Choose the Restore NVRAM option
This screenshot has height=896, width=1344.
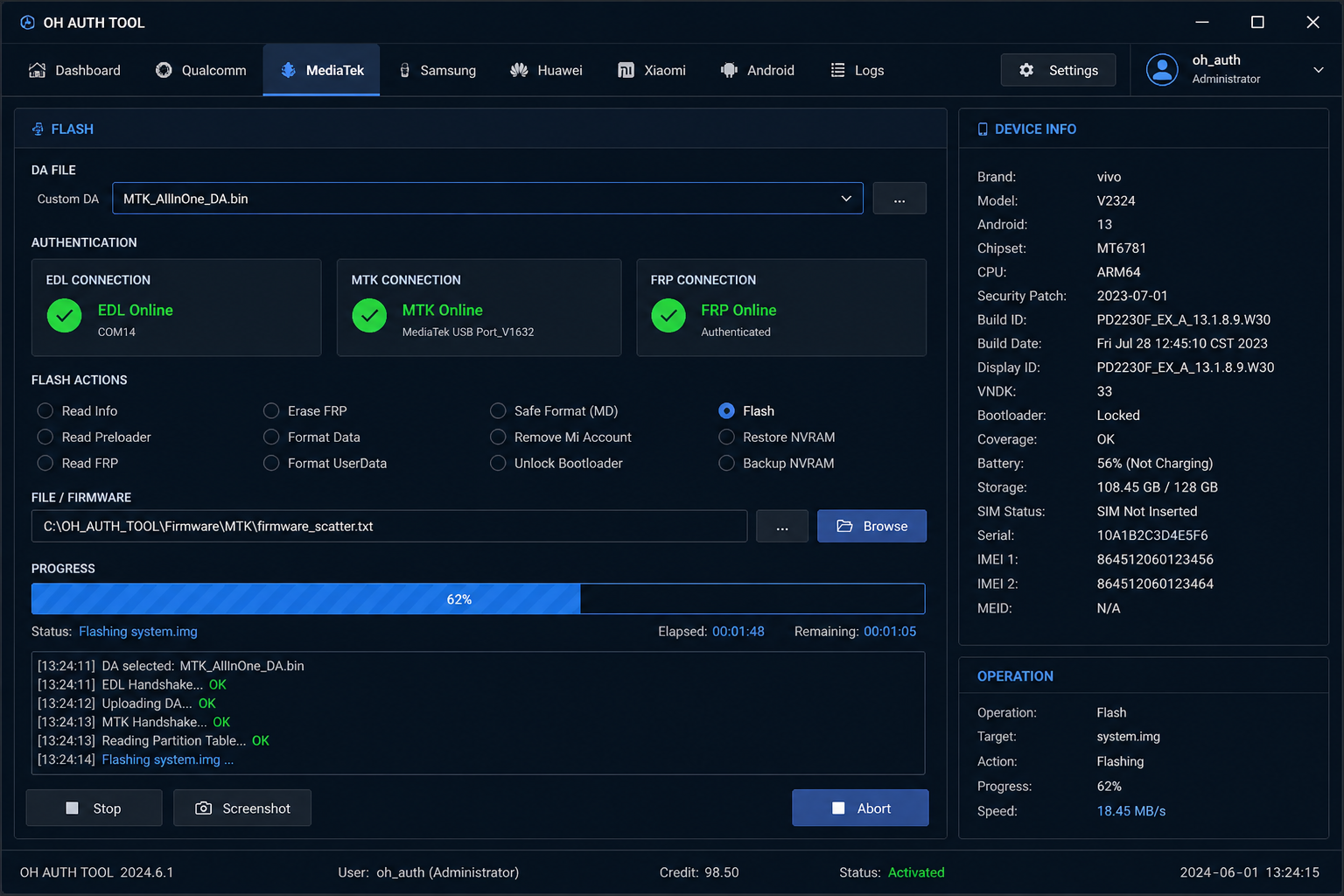point(726,437)
